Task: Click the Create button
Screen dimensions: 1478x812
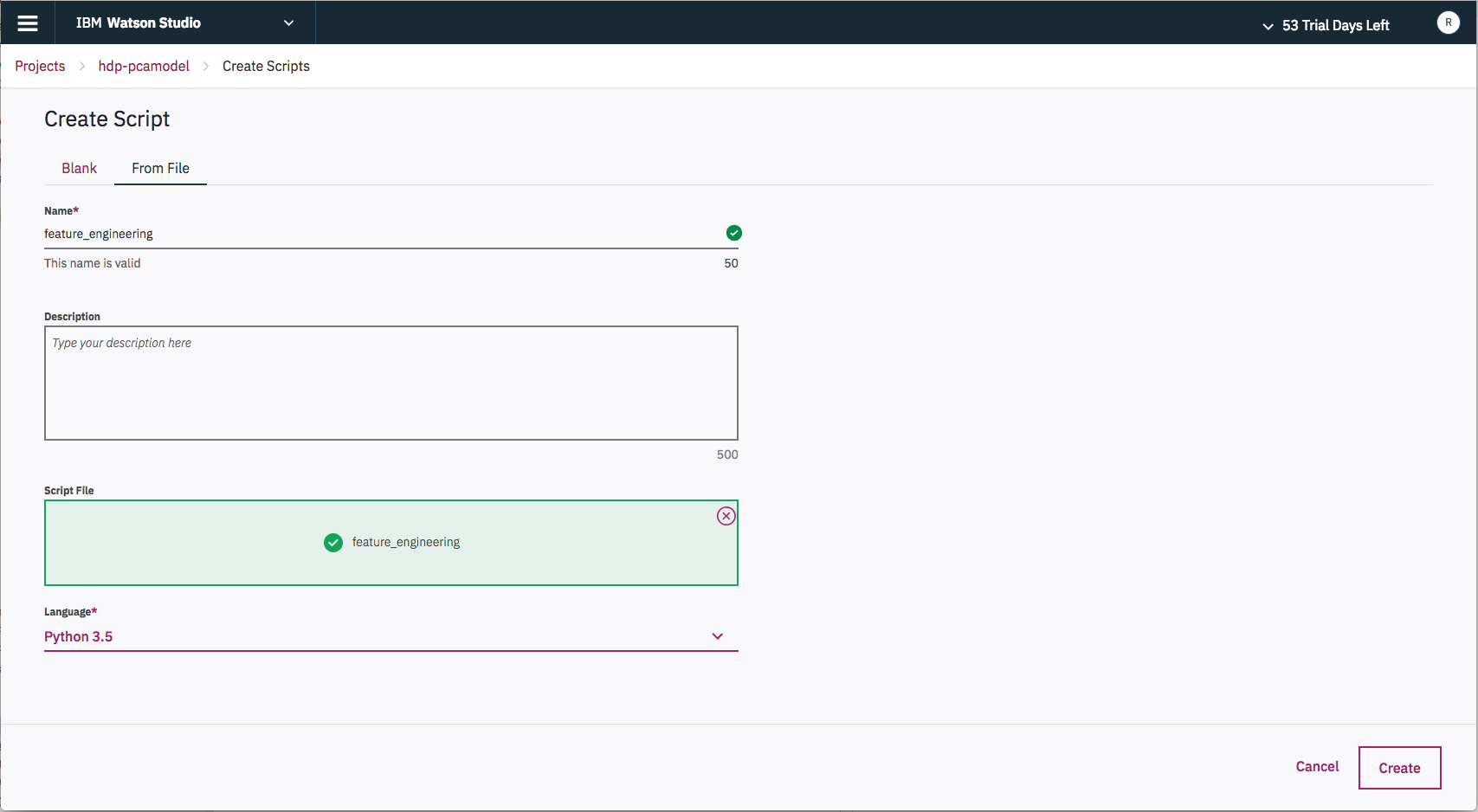Action: pos(1399,768)
